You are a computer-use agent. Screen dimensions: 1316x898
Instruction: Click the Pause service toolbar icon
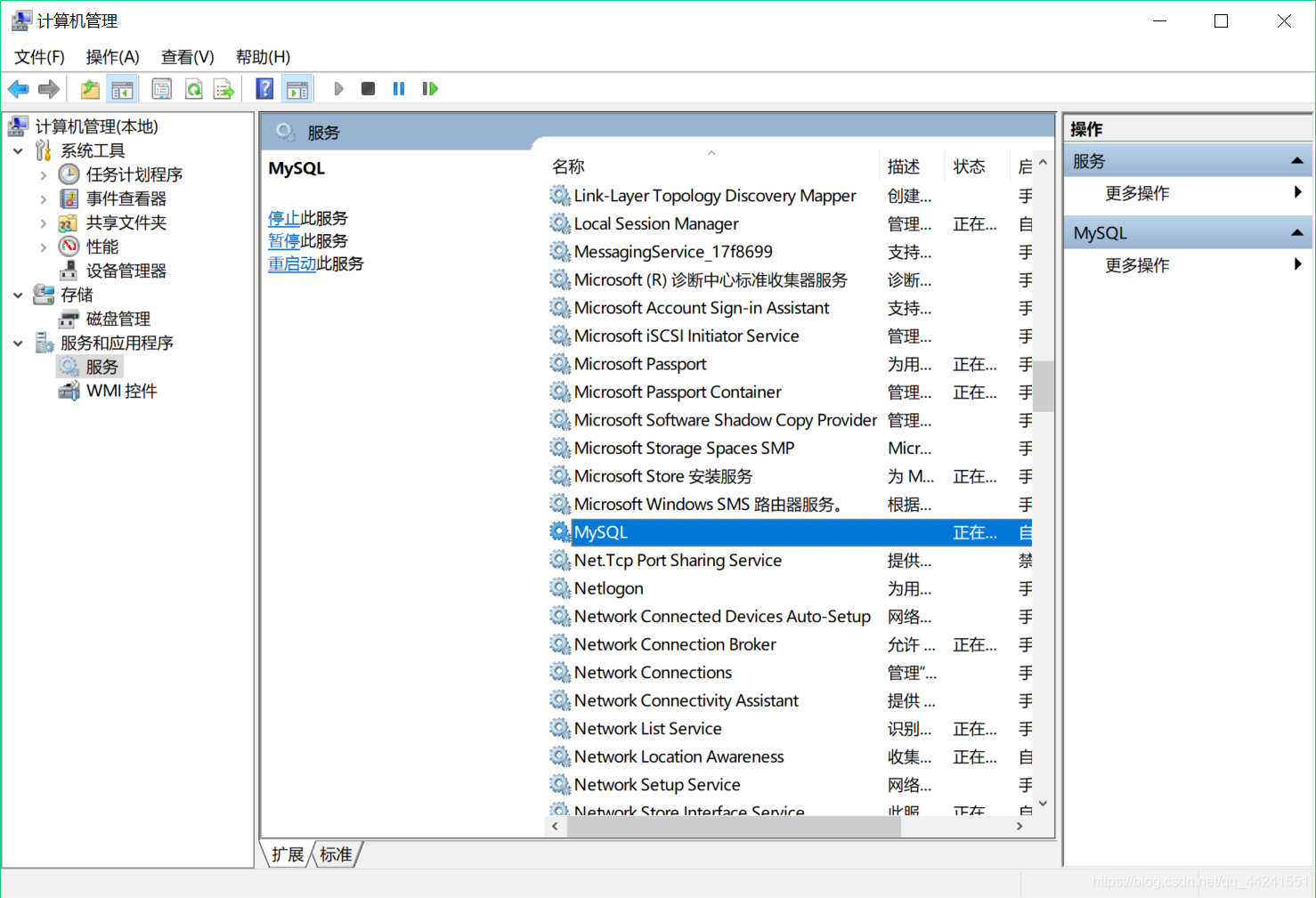pos(399,89)
